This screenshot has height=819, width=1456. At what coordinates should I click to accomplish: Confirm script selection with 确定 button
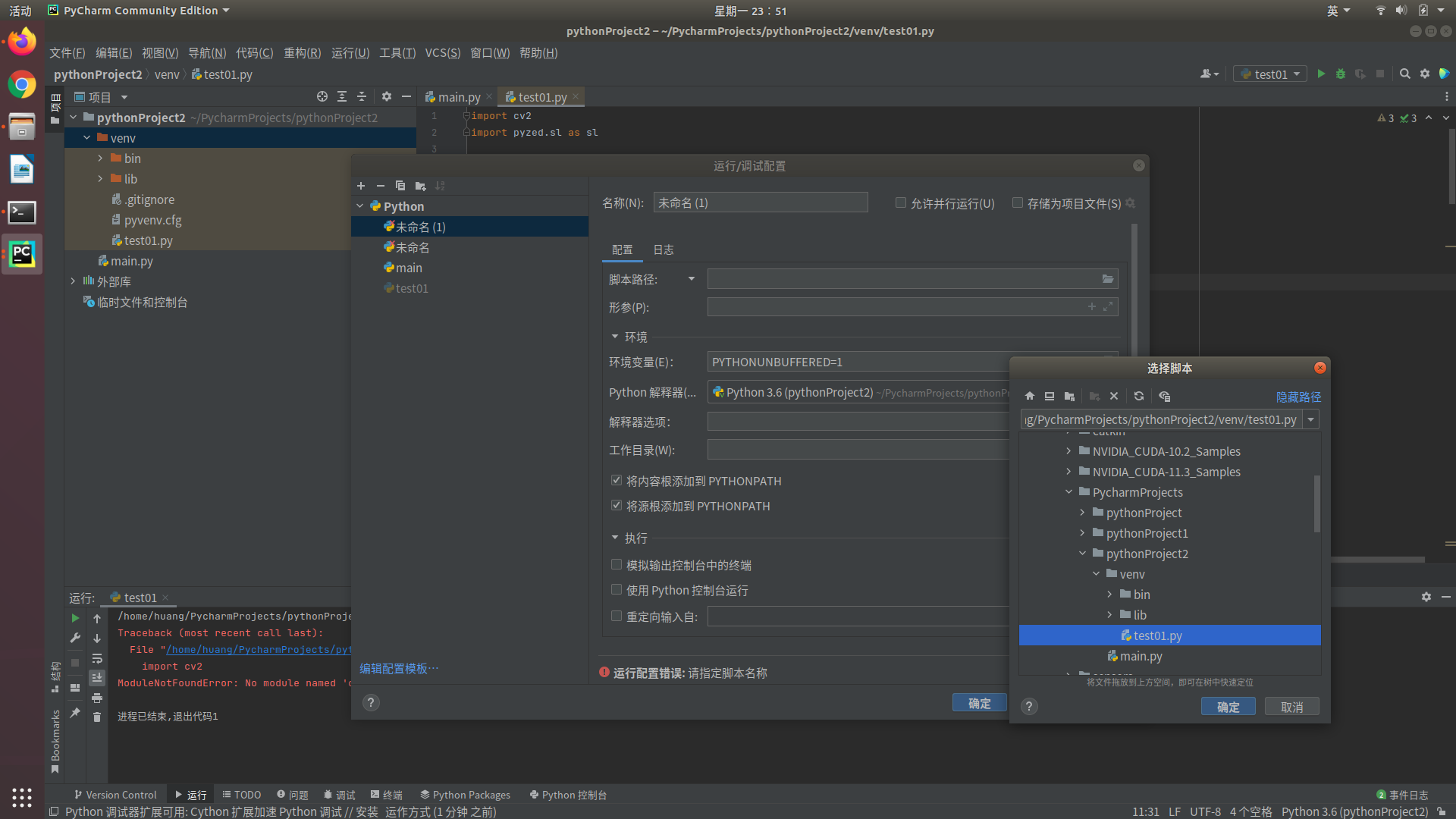click(1228, 706)
